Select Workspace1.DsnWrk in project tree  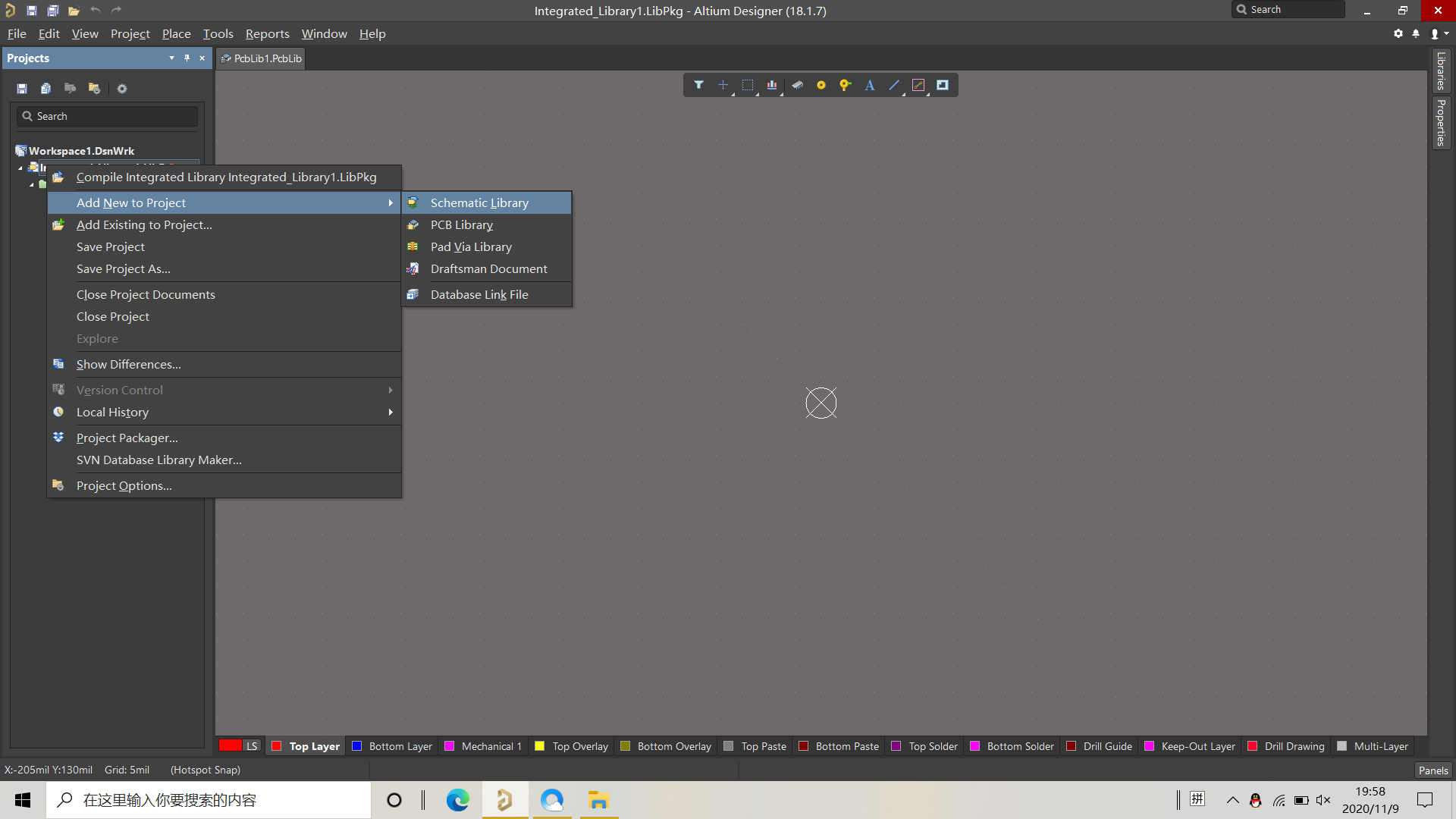[x=81, y=151]
